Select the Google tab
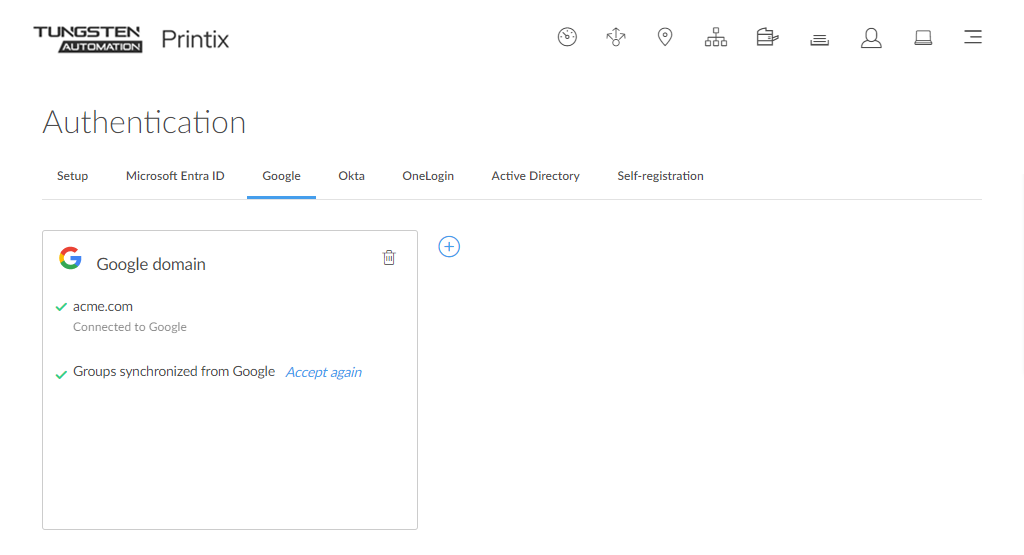 281,176
